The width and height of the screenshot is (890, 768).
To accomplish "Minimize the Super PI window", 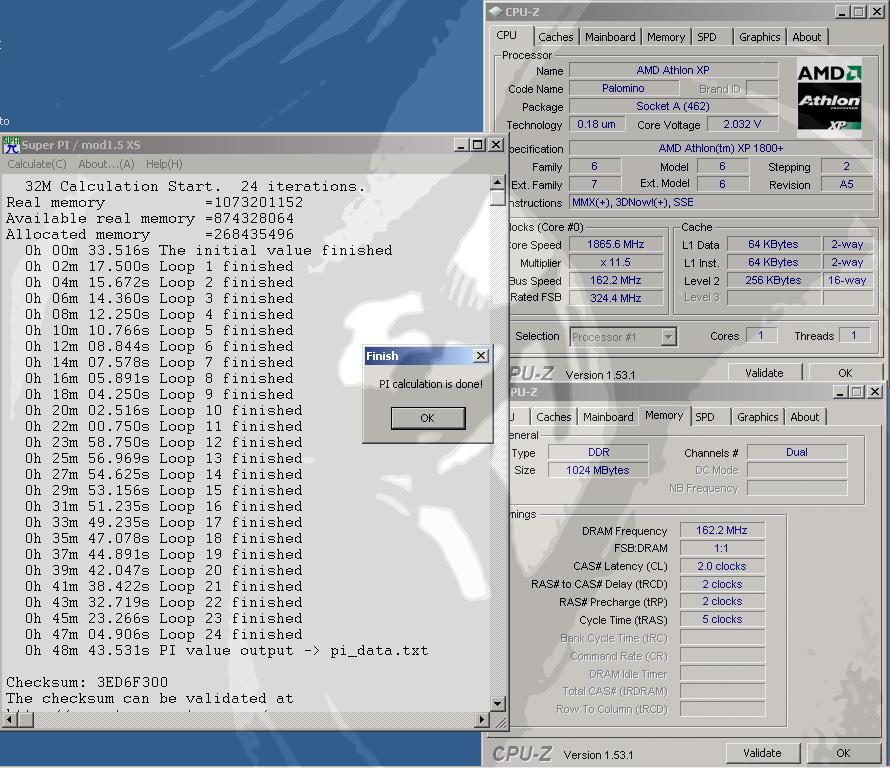I will pyautogui.click(x=461, y=145).
